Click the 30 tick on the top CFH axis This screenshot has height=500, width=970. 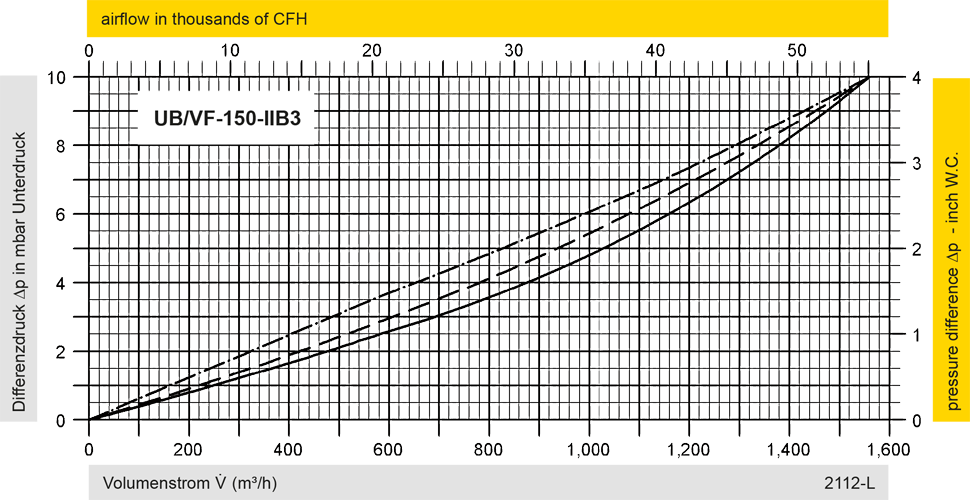[x=515, y=50]
